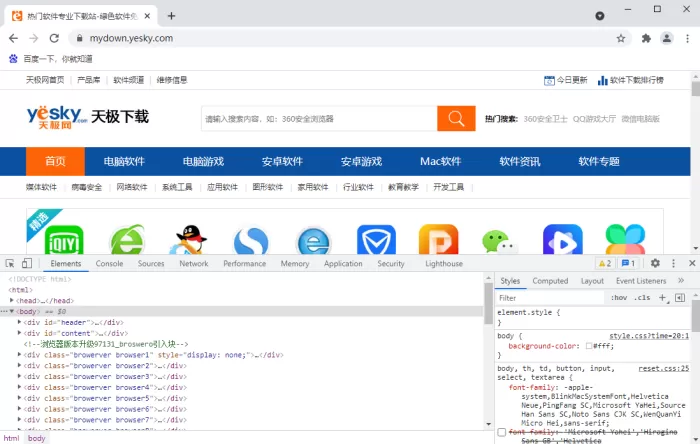Click the Styles Filter input box

click(x=550, y=298)
